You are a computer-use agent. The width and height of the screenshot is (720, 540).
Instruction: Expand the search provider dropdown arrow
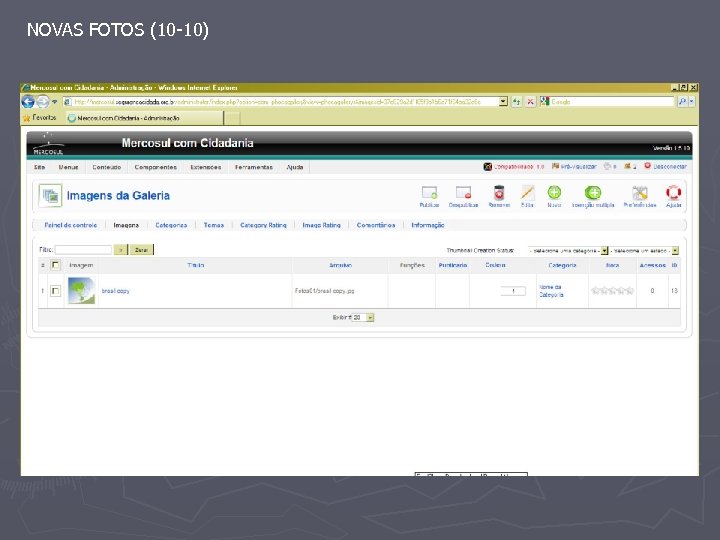[x=692, y=101]
